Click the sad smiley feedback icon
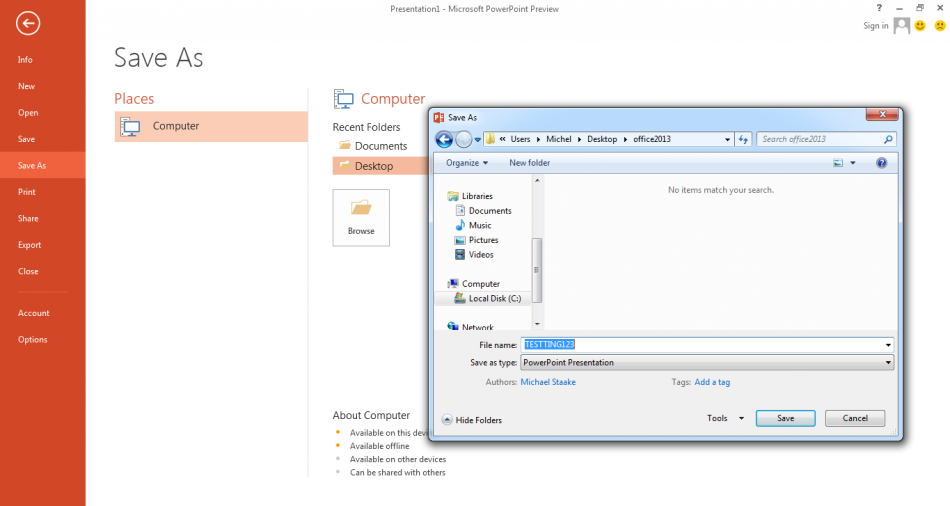Screen dimensions: 950x506 940,25
